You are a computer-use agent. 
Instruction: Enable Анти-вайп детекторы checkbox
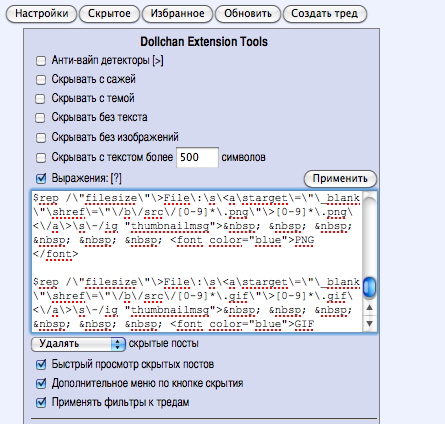coord(41,61)
